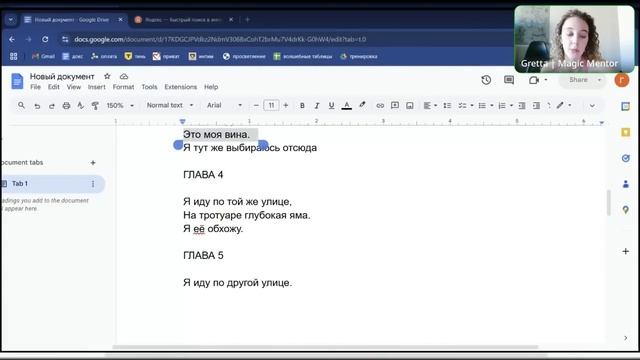This screenshot has width=640, height=360.
Task: Toggle underline formatting
Action: coord(331,106)
